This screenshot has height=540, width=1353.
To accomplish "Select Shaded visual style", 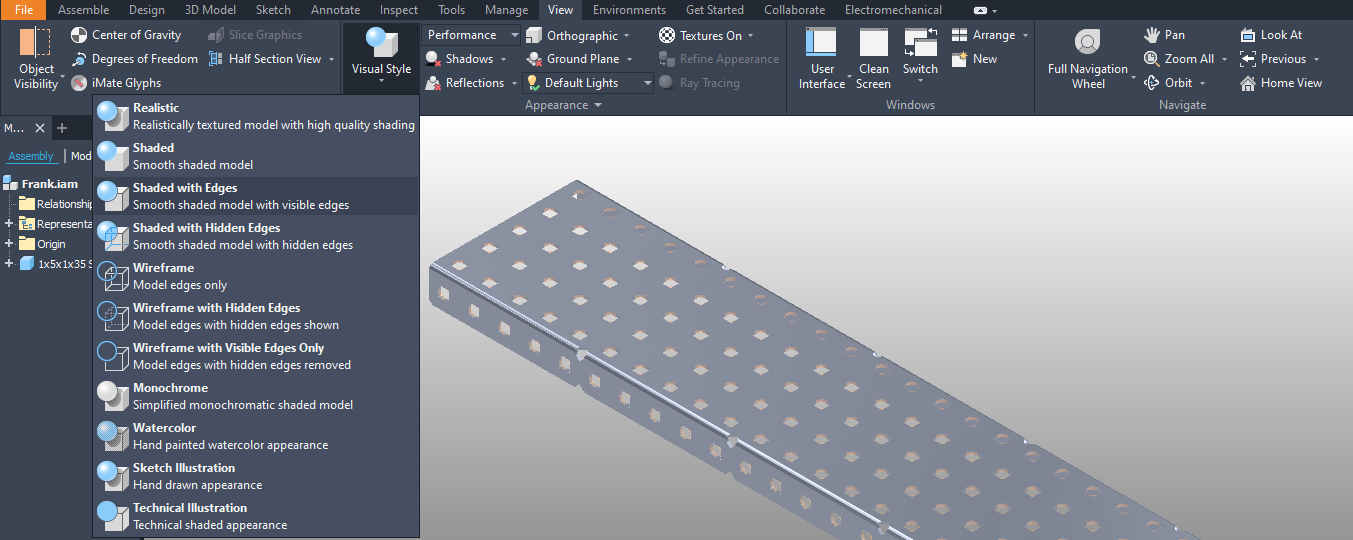I will tap(256, 156).
